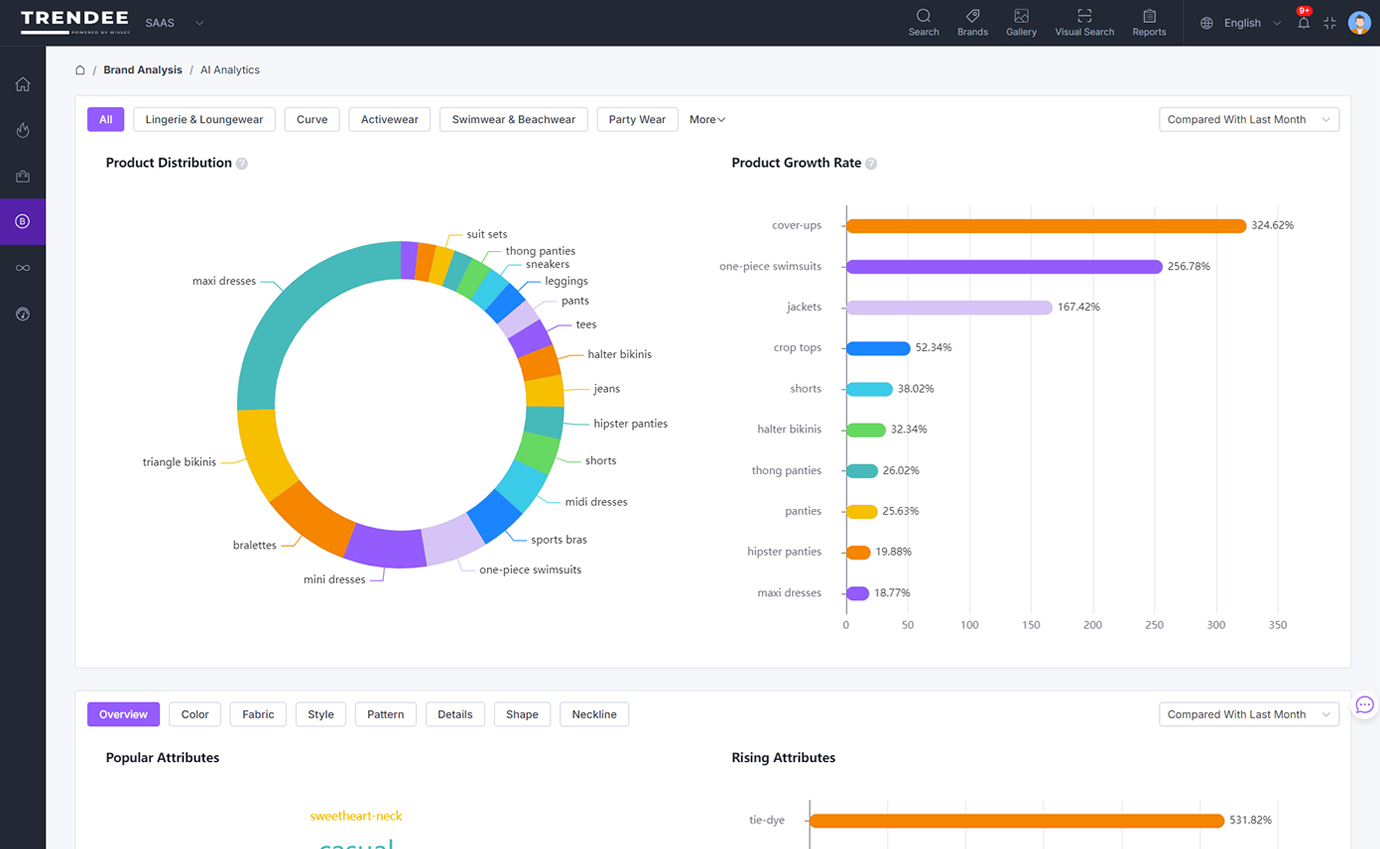
Task: Select the All category filter
Action: pos(105,120)
